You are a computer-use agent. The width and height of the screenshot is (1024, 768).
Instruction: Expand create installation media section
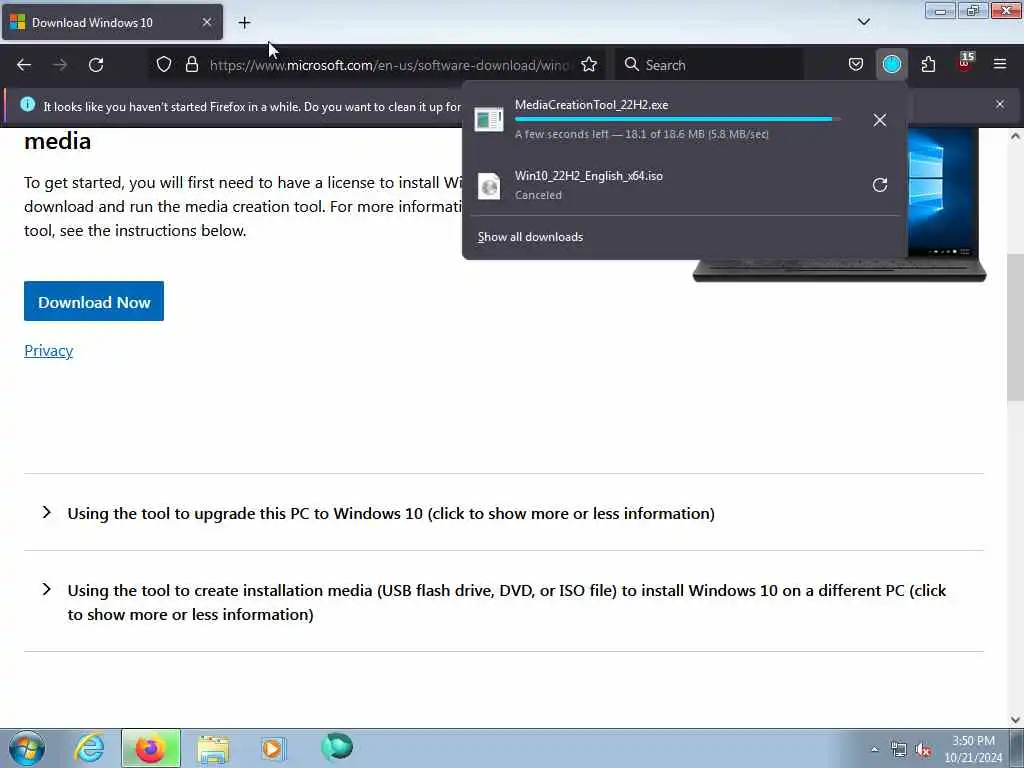[x=504, y=602]
